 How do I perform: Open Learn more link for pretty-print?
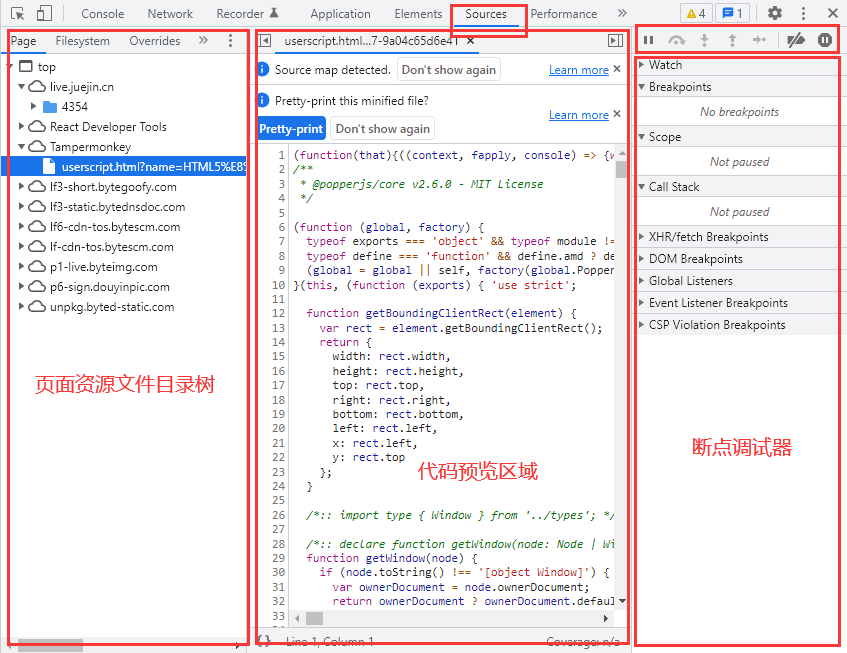coord(579,115)
